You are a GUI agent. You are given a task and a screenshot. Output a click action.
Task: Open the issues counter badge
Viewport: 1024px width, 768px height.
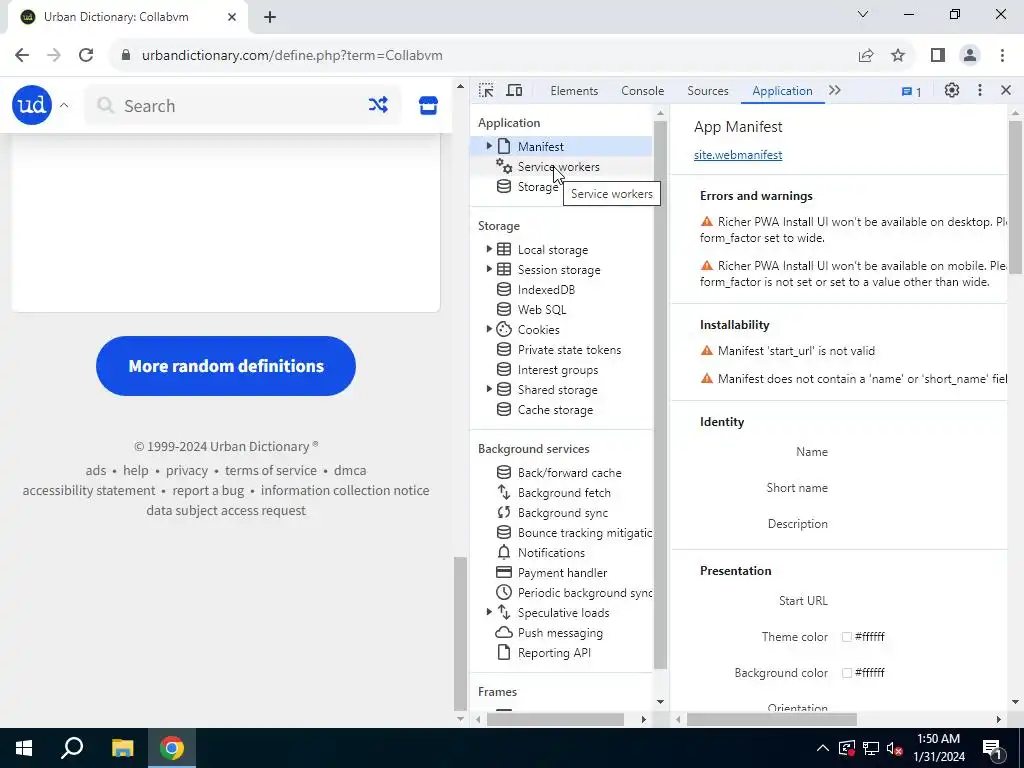911,91
